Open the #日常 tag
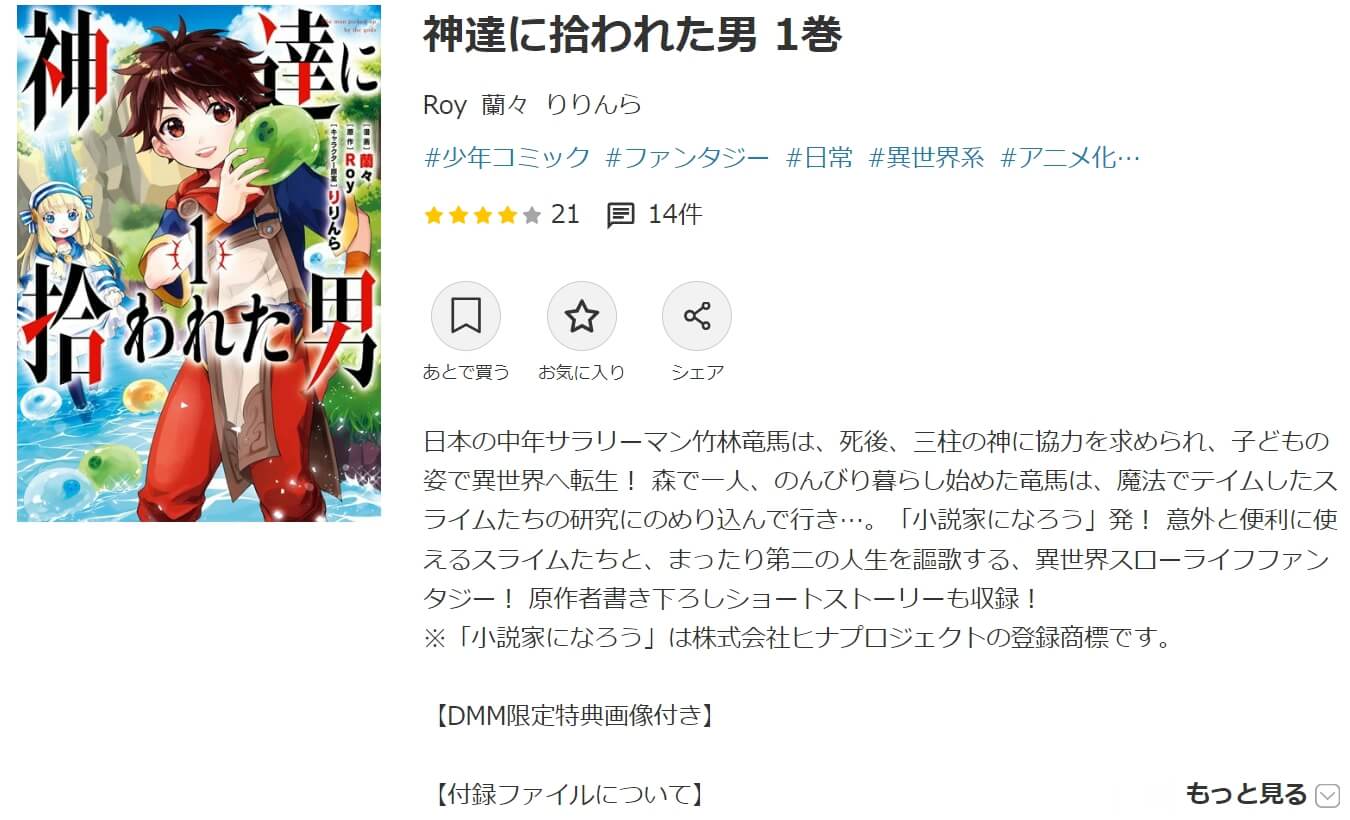 820,157
